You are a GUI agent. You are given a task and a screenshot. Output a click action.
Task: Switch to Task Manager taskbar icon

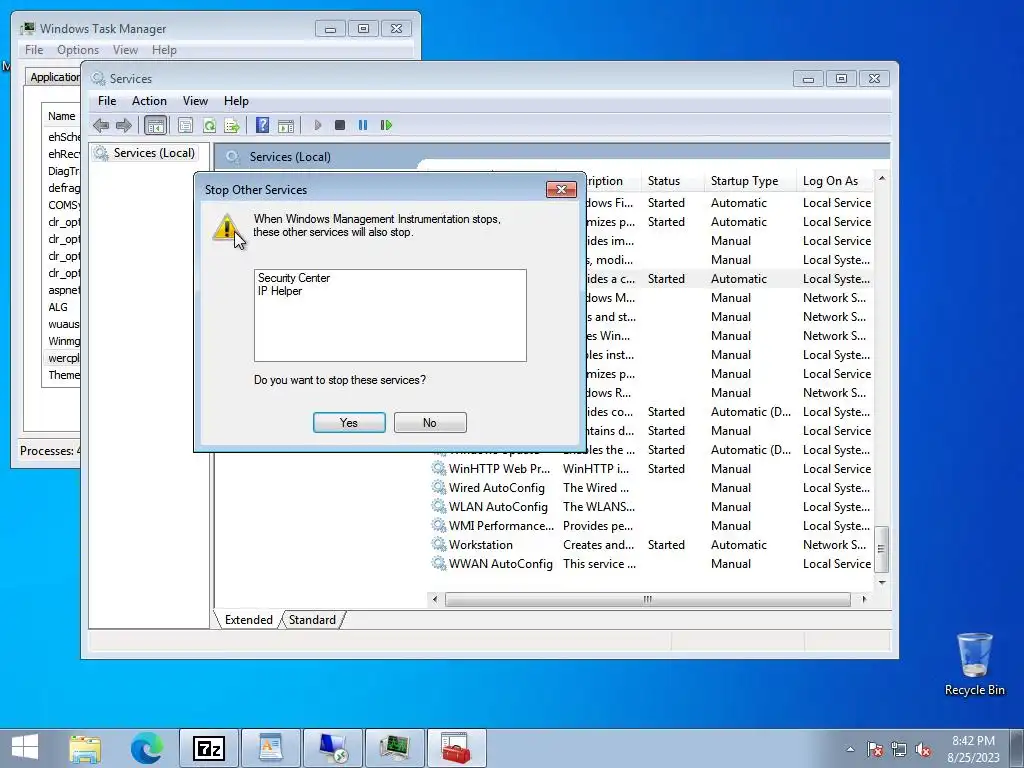click(x=394, y=748)
